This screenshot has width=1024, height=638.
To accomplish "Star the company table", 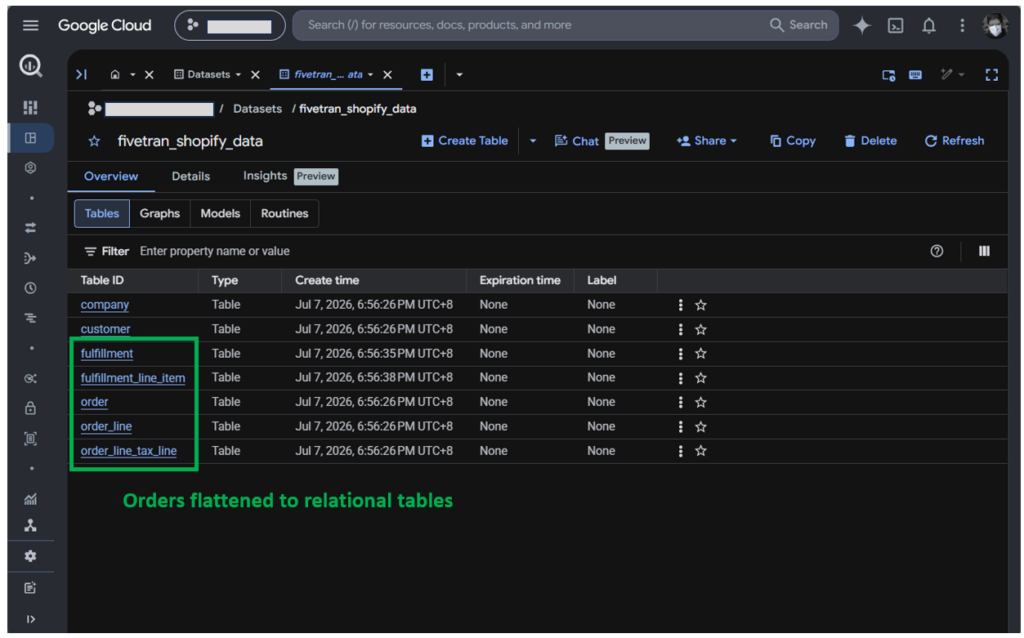I will [700, 305].
